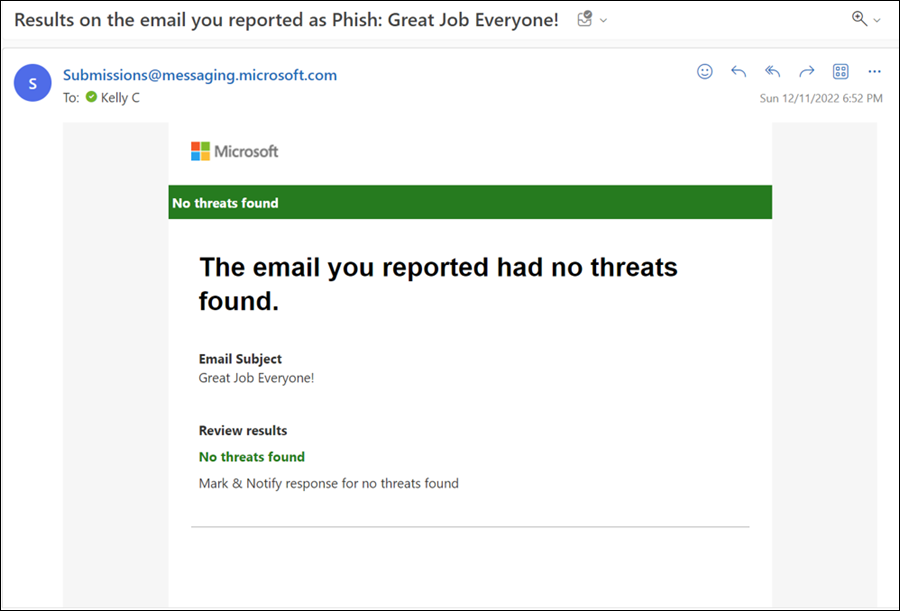This screenshot has height=611, width=900.
Task: Click the Microsoft logo in email
Action: point(235,151)
